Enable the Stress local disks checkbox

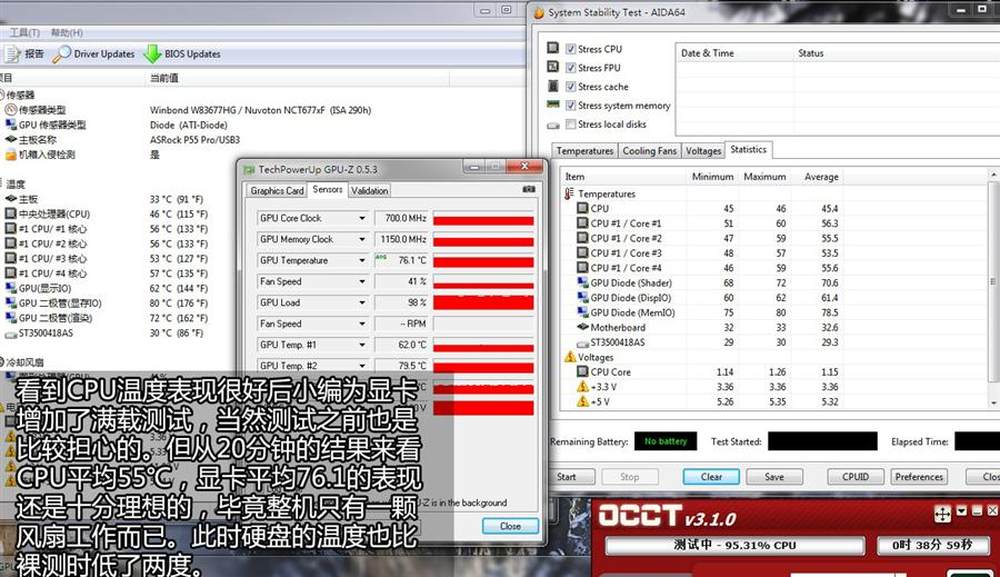[571, 124]
